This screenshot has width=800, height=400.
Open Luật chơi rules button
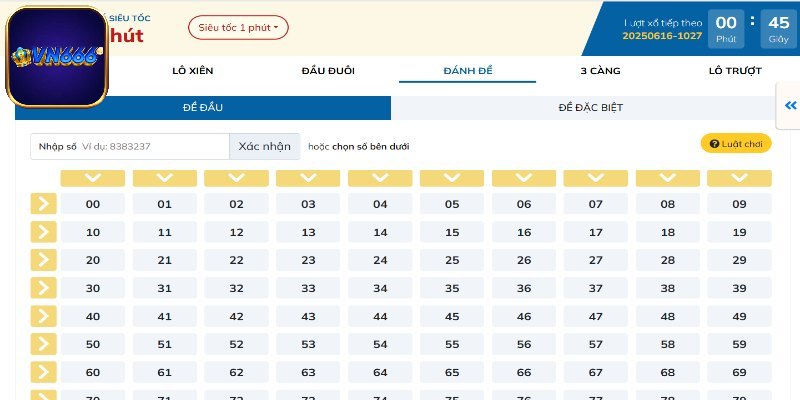(x=735, y=144)
